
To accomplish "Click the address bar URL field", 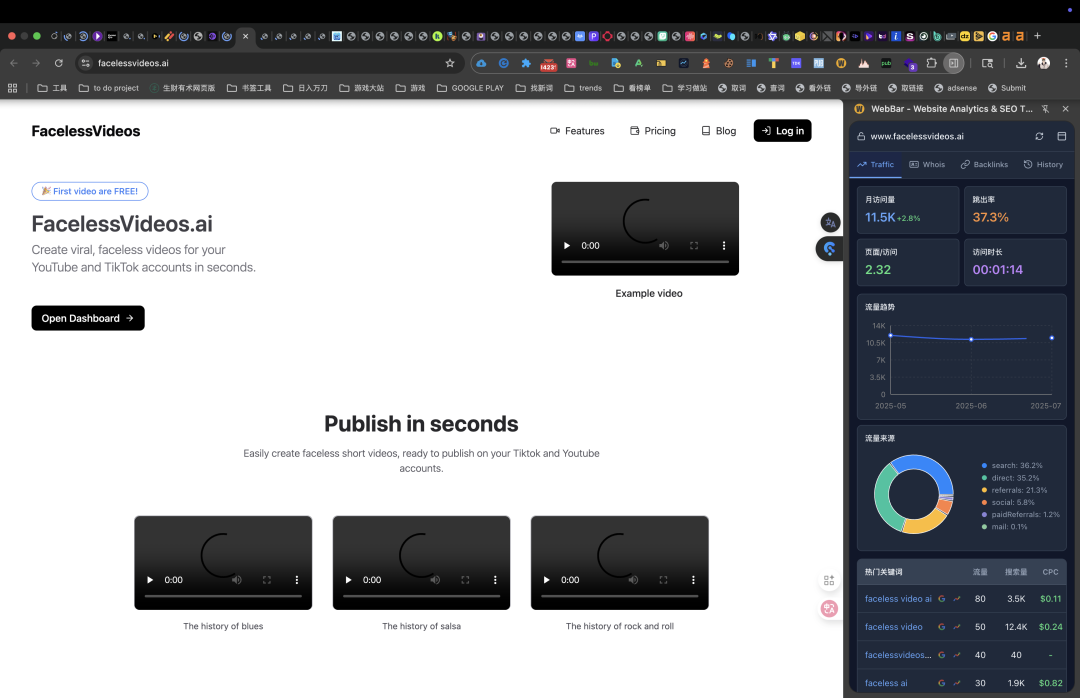I will (x=269, y=63).
